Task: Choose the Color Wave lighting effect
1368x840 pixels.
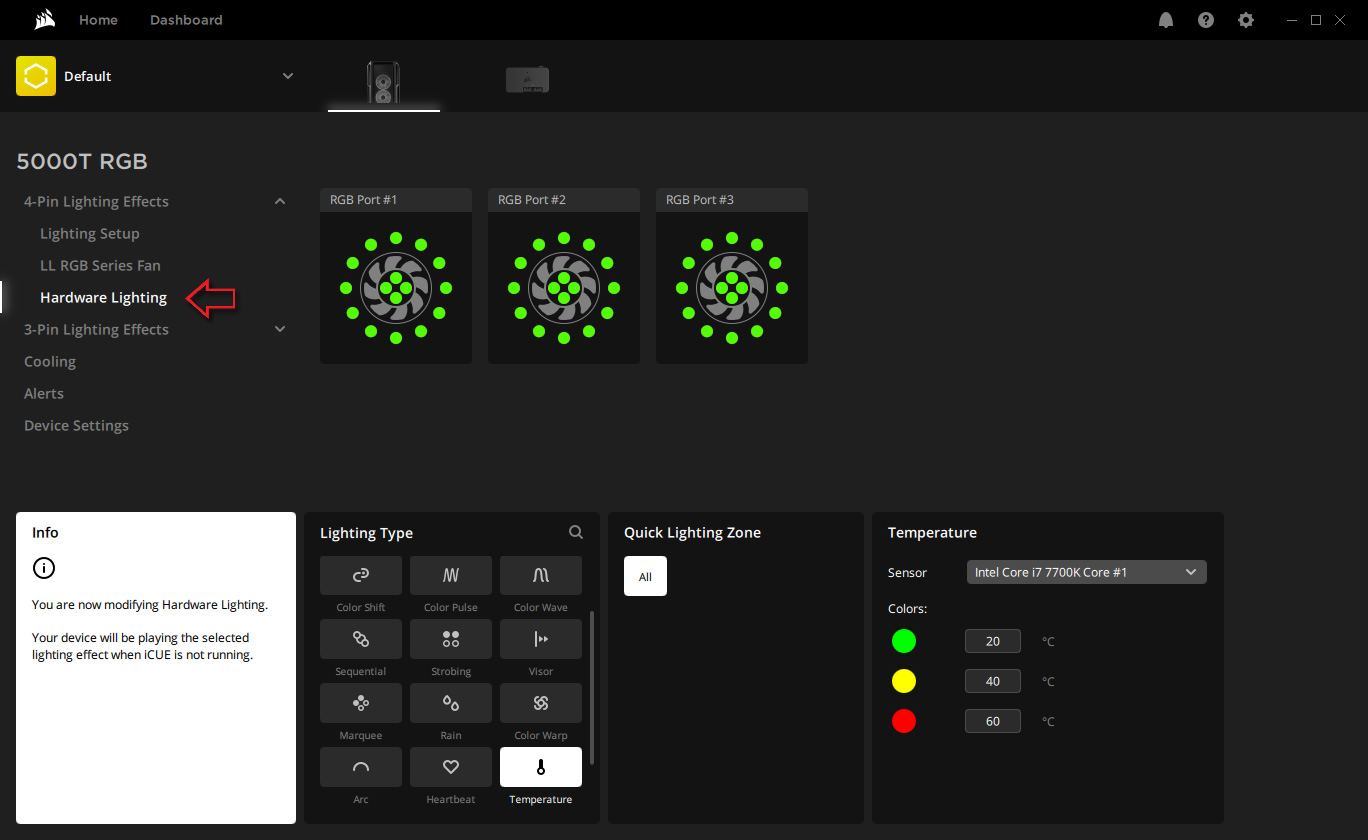Action: click(x=541, y=575)
